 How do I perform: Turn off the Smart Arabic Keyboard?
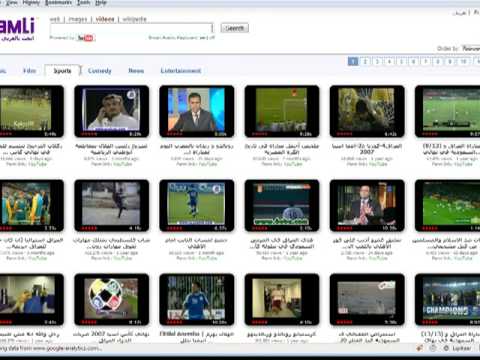point(212,38)
